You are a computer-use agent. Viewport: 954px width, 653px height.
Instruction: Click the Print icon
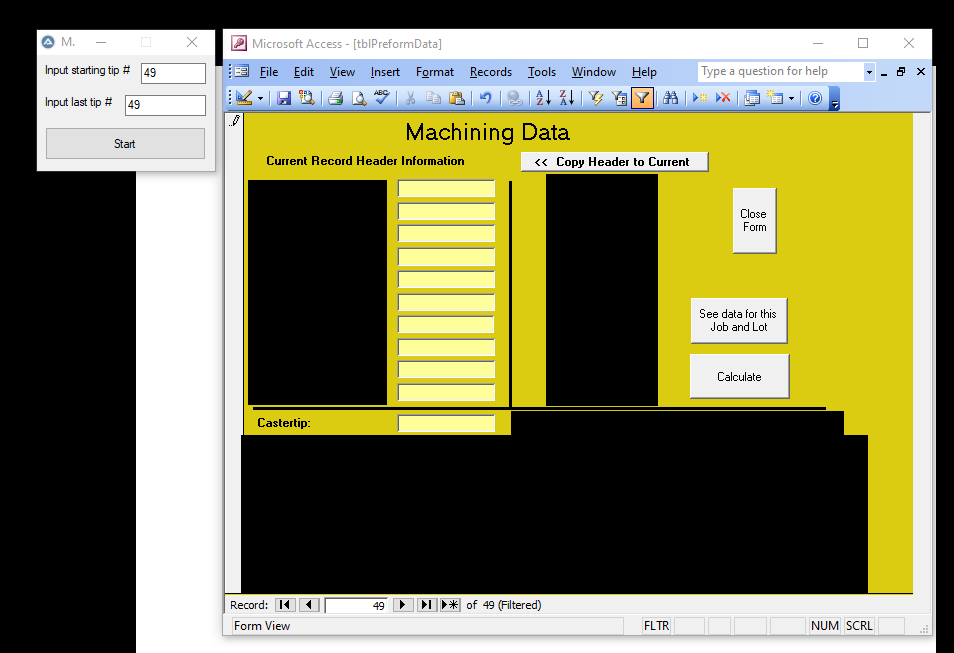[335, 98]
